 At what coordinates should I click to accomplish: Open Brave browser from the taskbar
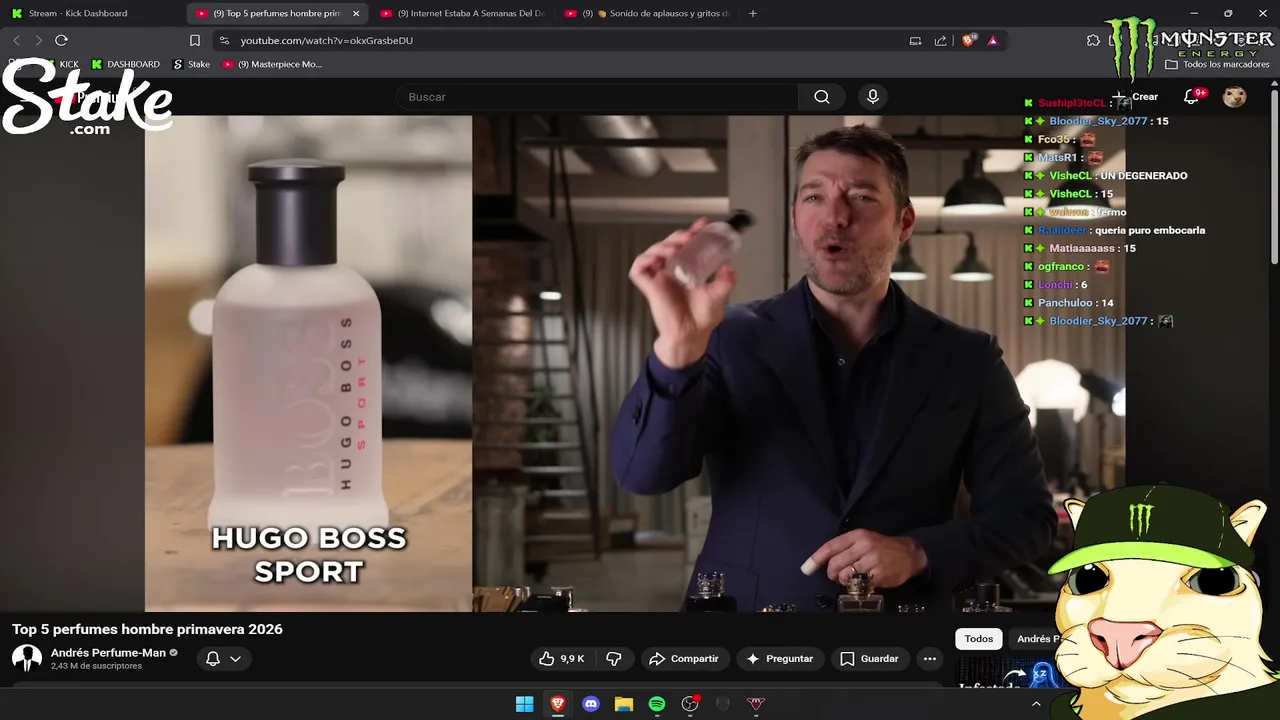point(557,704)
